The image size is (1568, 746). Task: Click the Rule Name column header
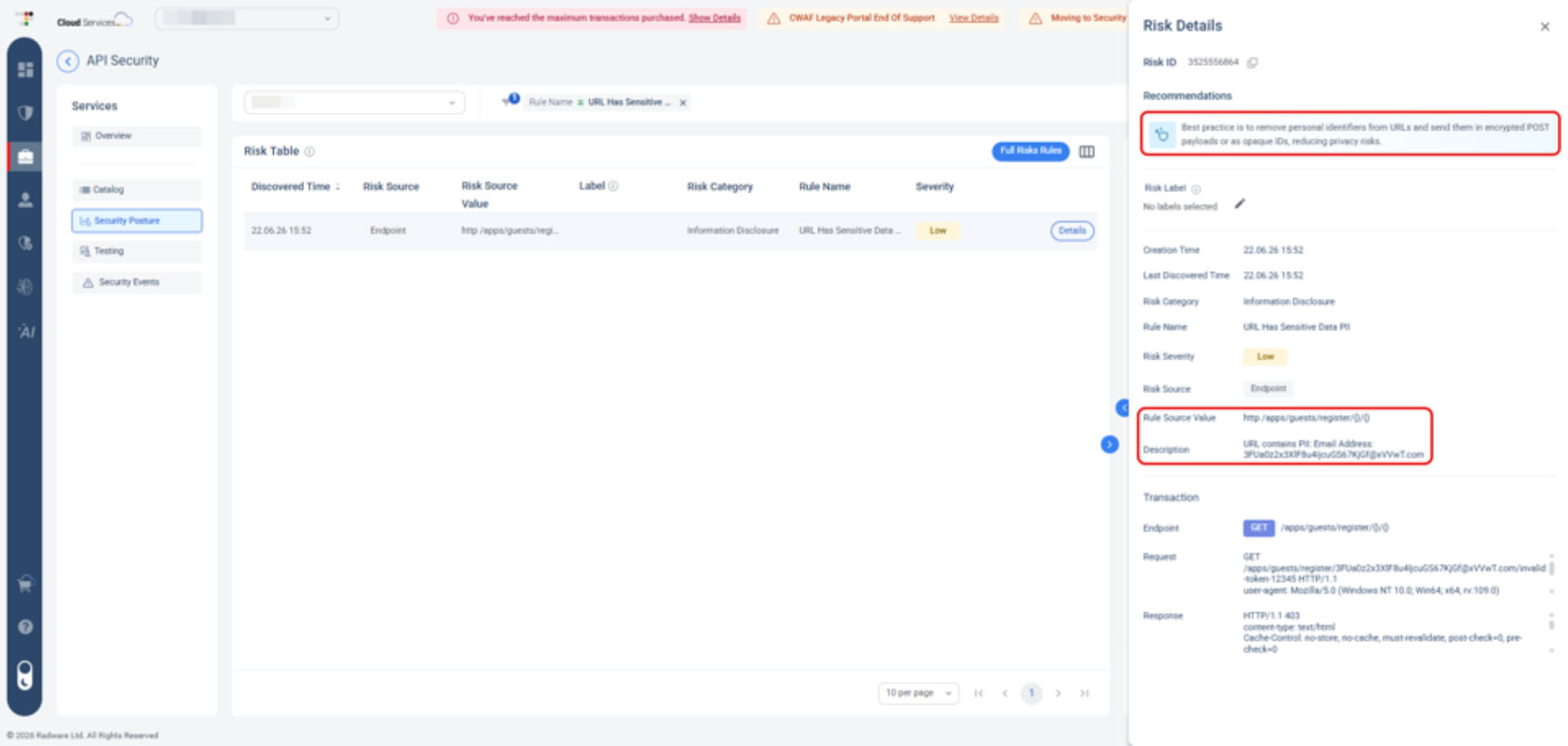[x=824, y=186]
